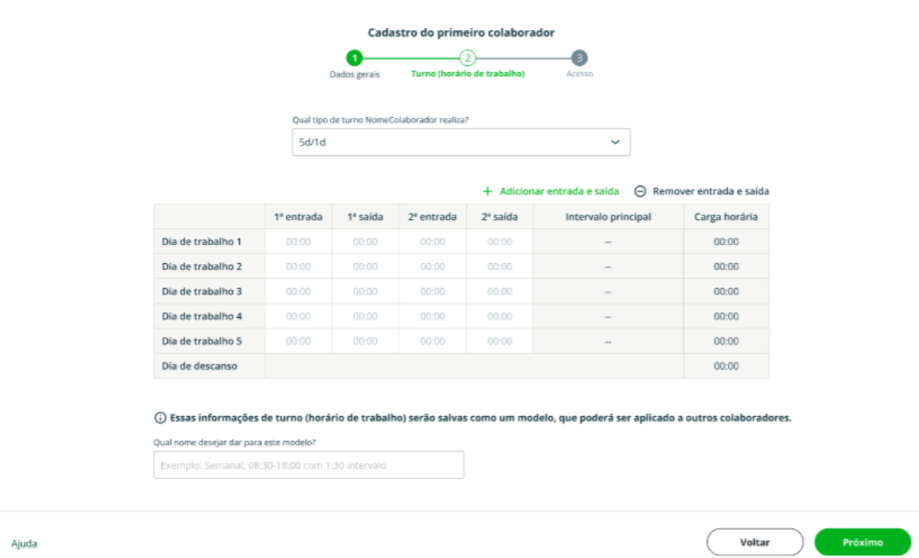Open the Ajuda help link
Viewport: 919px width, 558px height.
point(24,543)
